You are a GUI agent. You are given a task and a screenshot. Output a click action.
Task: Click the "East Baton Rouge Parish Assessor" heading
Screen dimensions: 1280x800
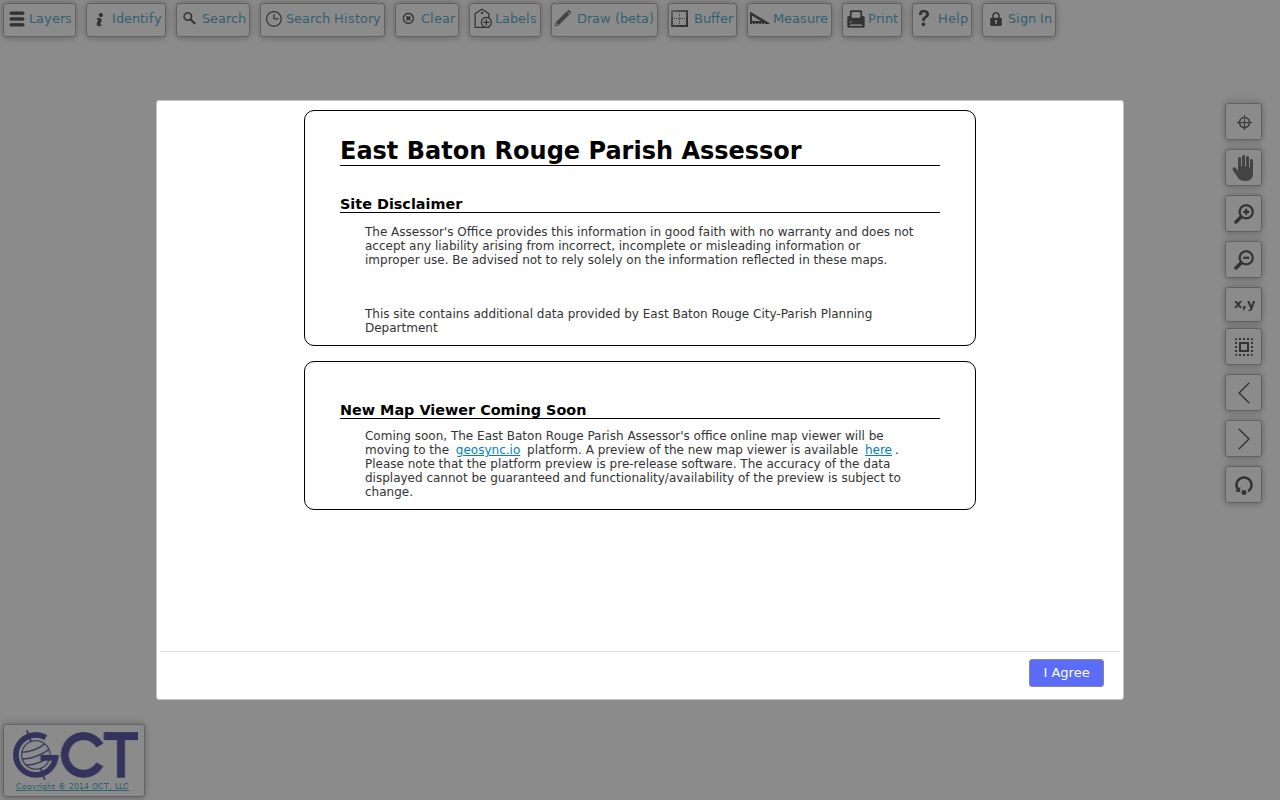[571, 150]
